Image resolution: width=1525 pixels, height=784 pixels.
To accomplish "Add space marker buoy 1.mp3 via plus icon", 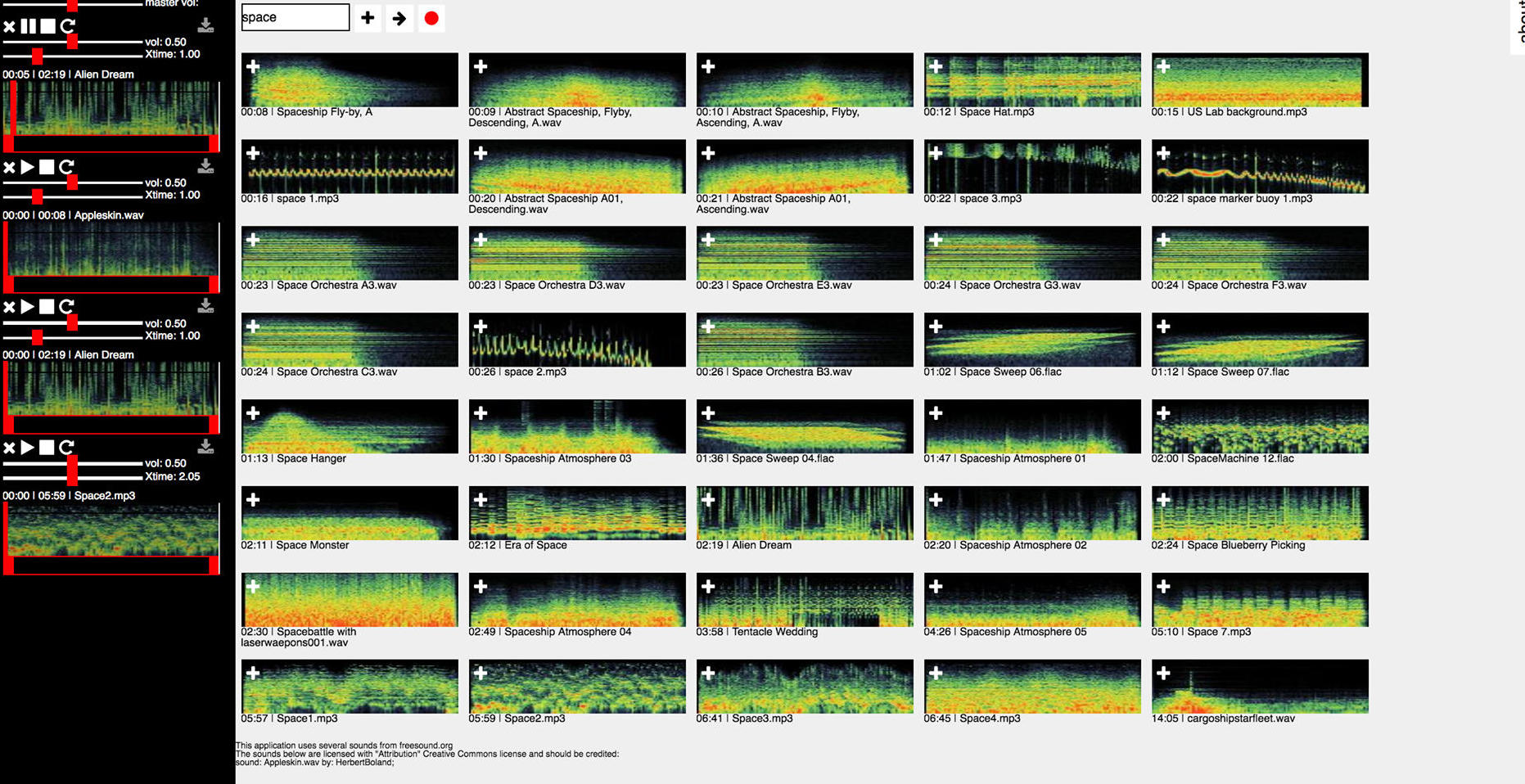I will point(1164,153).
